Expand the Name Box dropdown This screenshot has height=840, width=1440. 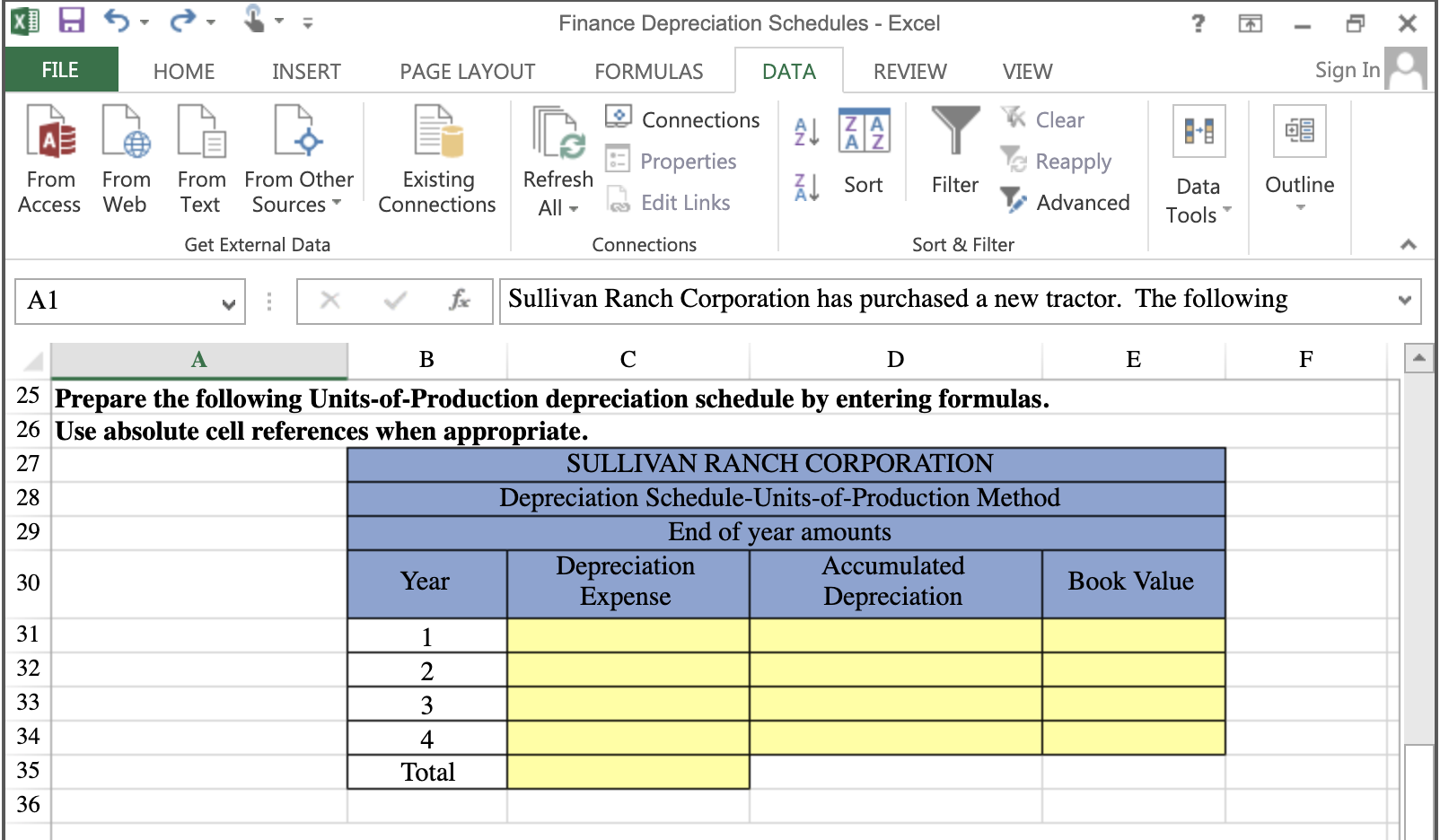(x=228, y=302)
